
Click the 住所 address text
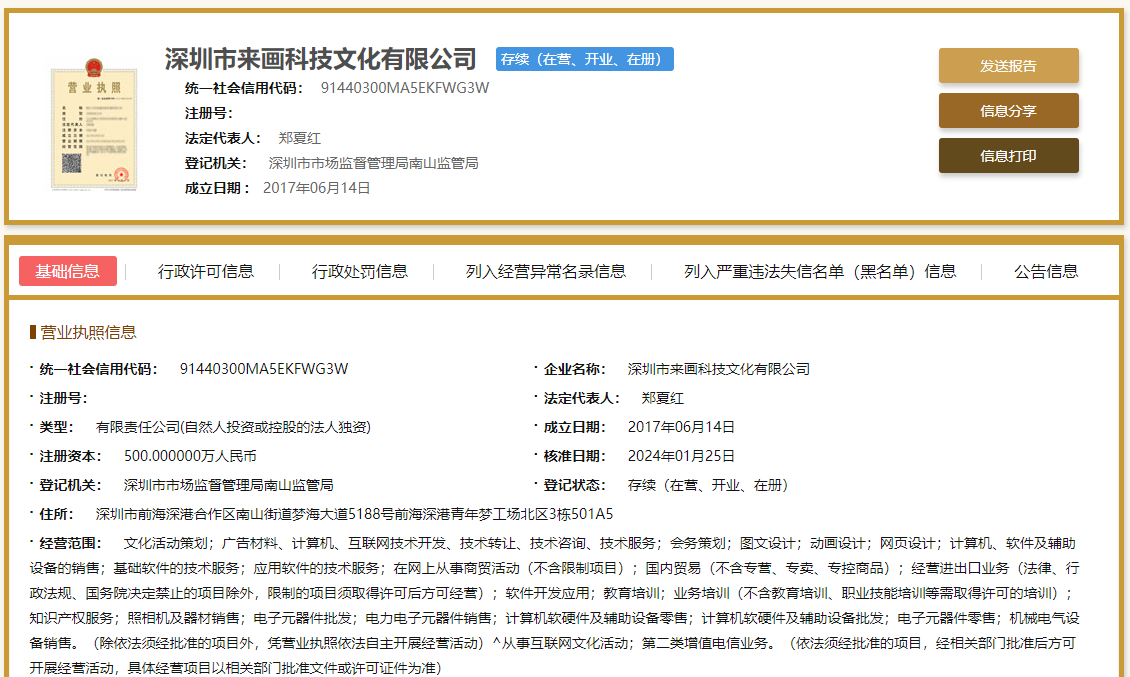[x=354, y=514]
